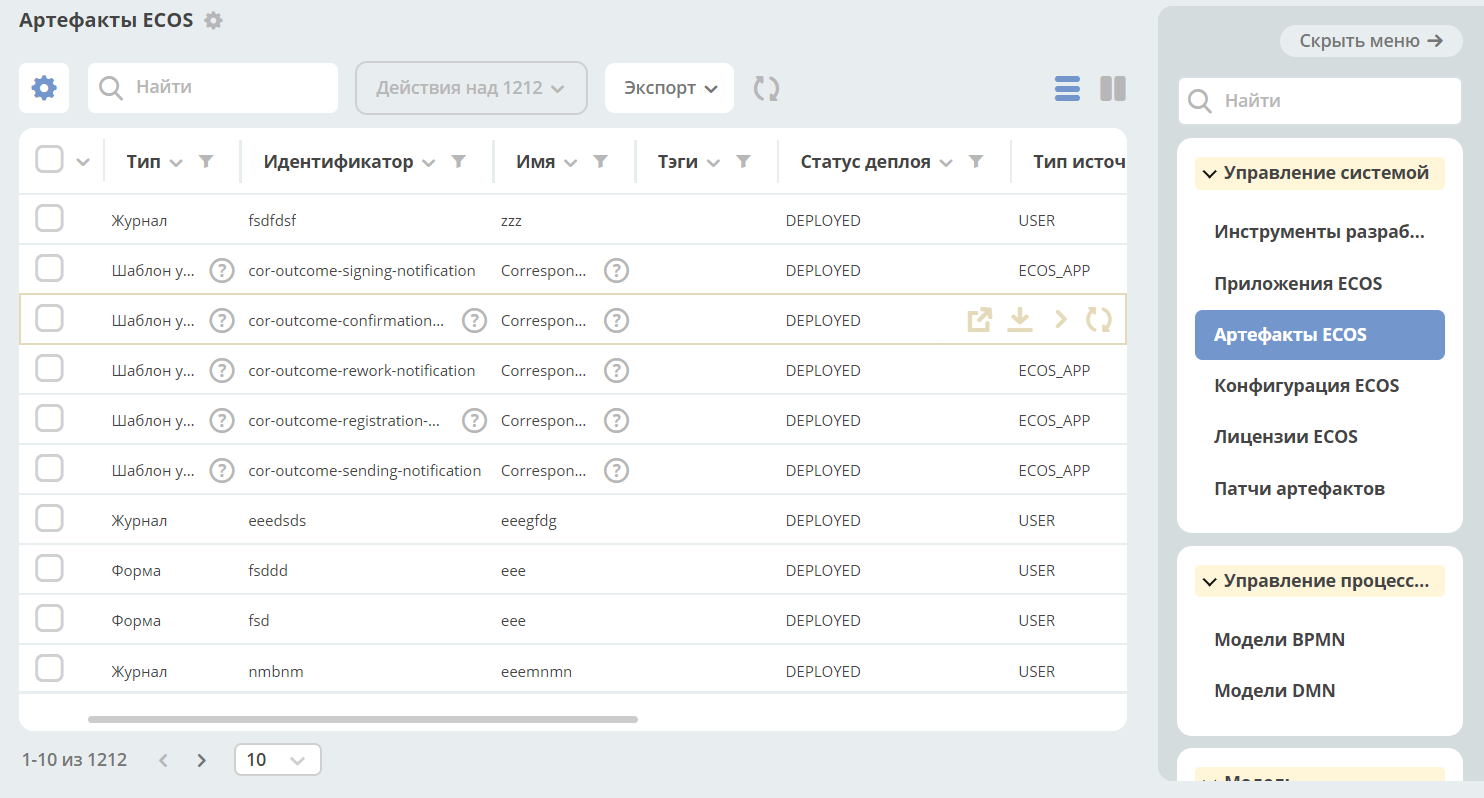The height and width of the screenshot is (798, 1484).
Task: Select the fsd row checkbox
Action: [50, 618]
